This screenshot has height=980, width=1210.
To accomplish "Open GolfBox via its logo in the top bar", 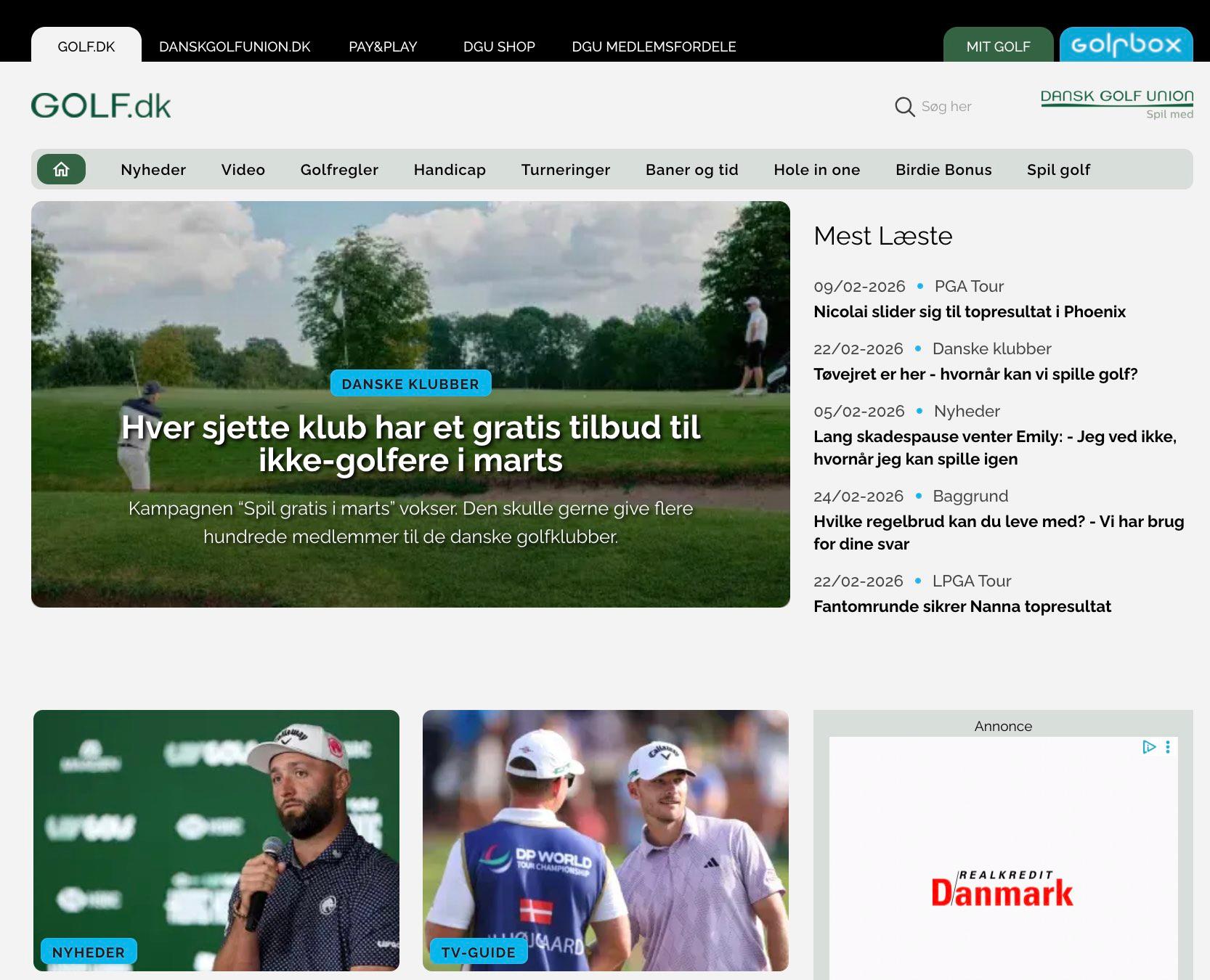I will 1126,45.
